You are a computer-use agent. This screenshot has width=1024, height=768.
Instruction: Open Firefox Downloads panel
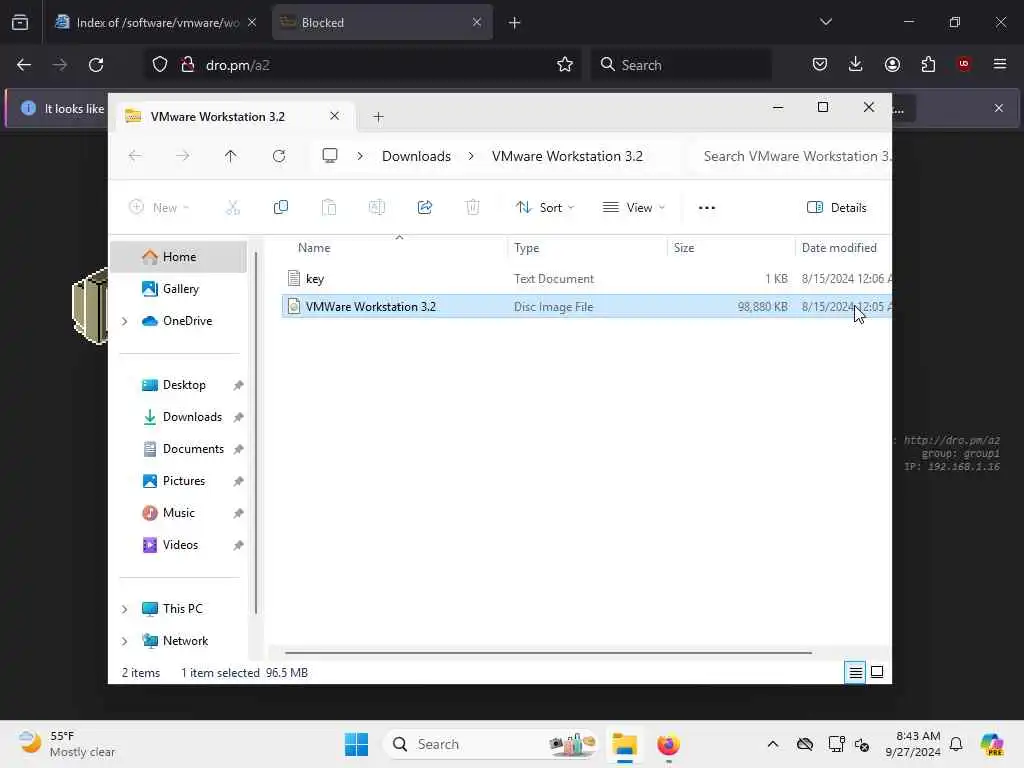point(856,64)
